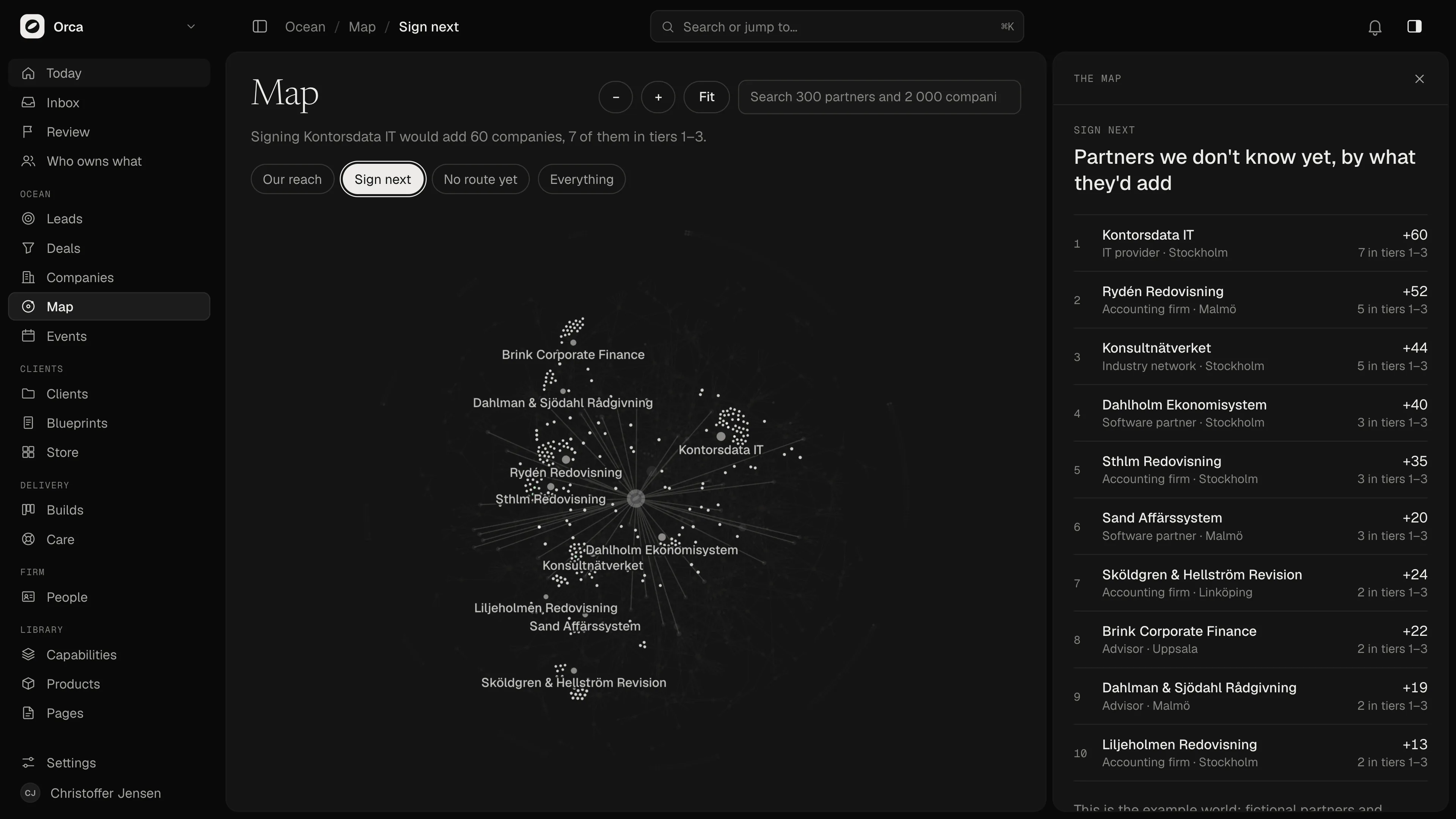The height and width of the screenshot is (819, 1456).
Task: Open Who owns what page
Action: click(109, 161)
